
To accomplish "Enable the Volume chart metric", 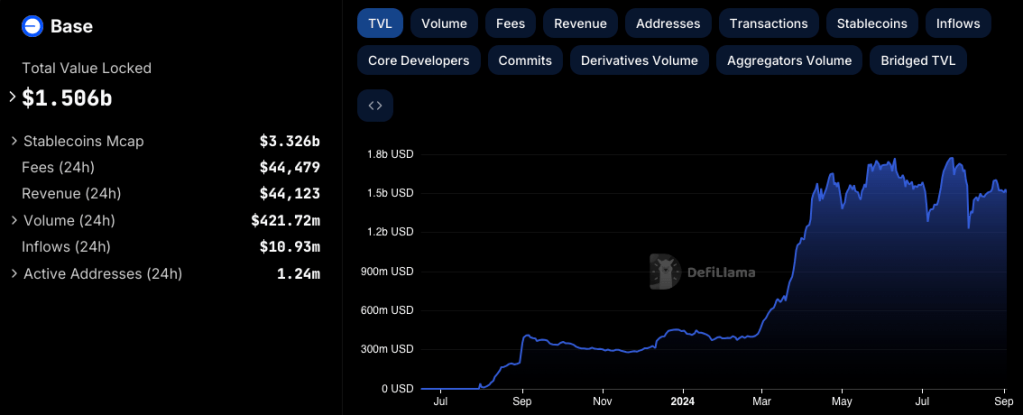I will click(444, 23).
